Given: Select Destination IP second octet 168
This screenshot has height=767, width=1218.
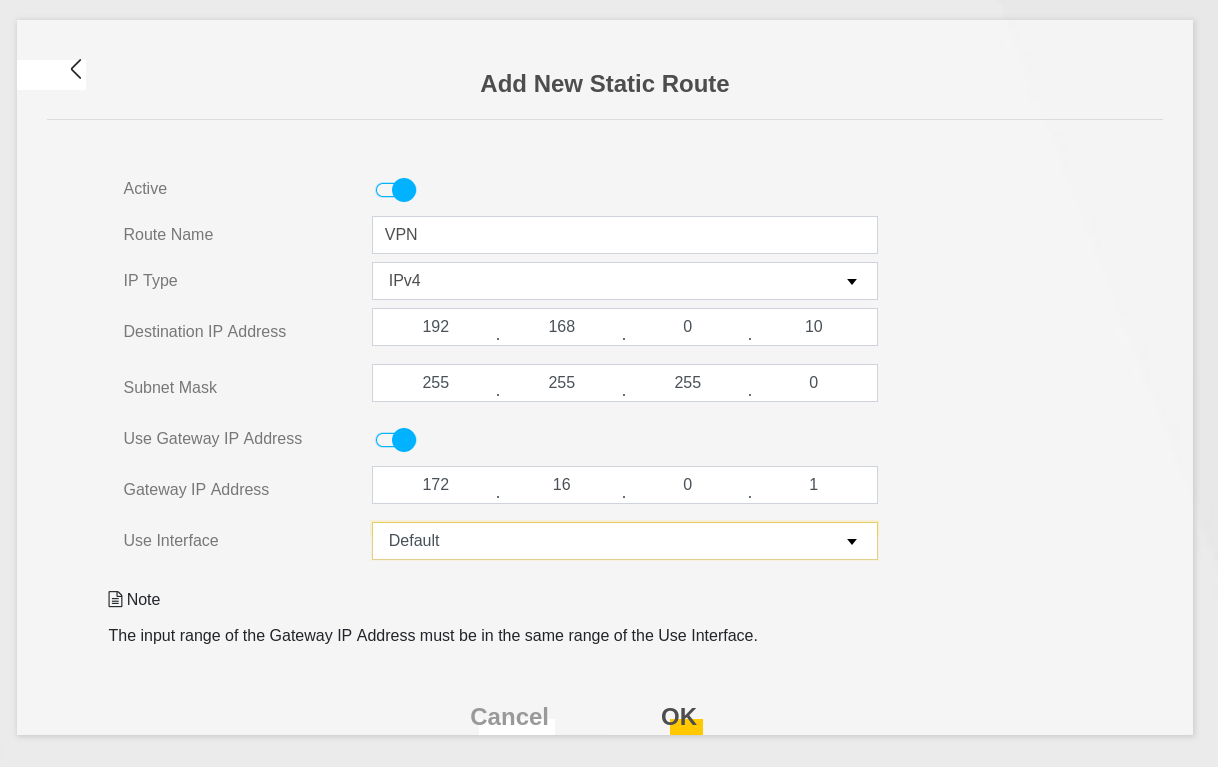Looking at the screenshot, I should pyautogui.click(x=561, y=327).
